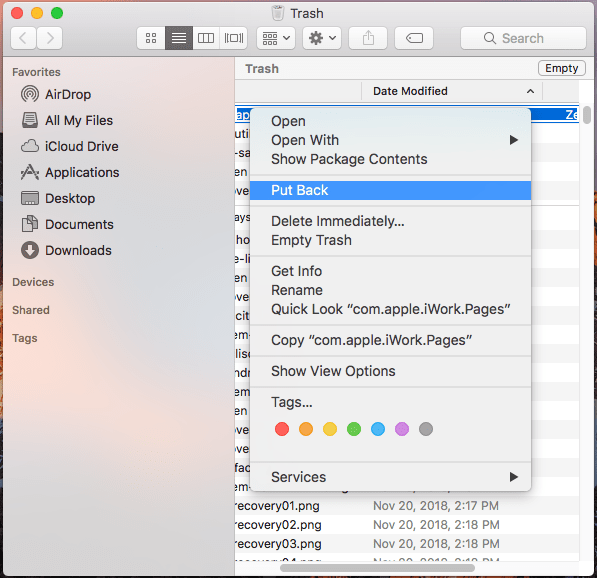The width and height of the screenshot is (597, 578).
Task: Choose Show Package Contents
Action: [x=390, y=159]
